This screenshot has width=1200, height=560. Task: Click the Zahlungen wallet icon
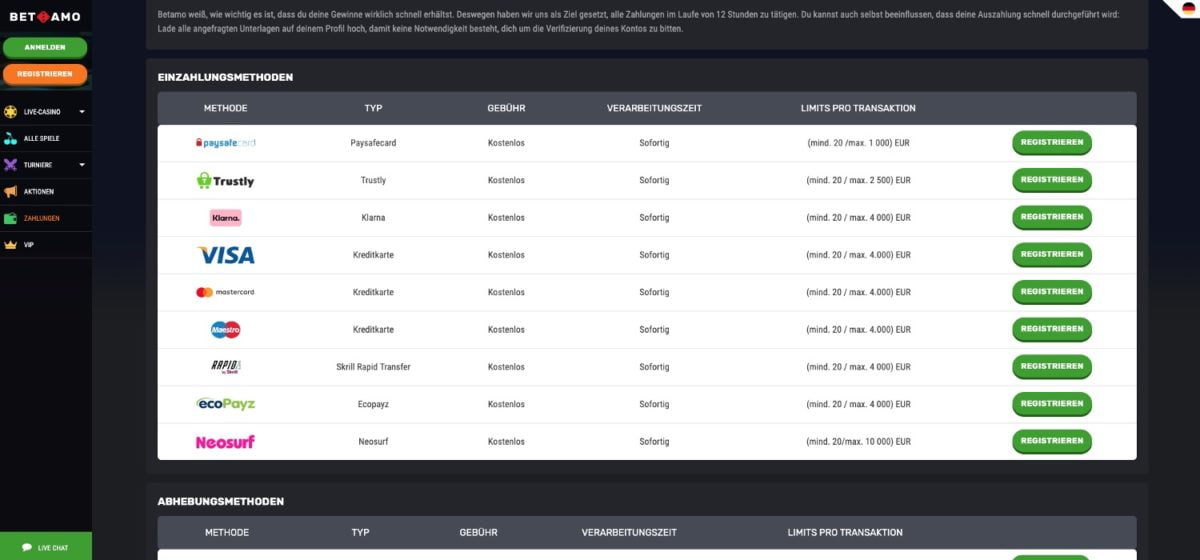pos(11,218)
